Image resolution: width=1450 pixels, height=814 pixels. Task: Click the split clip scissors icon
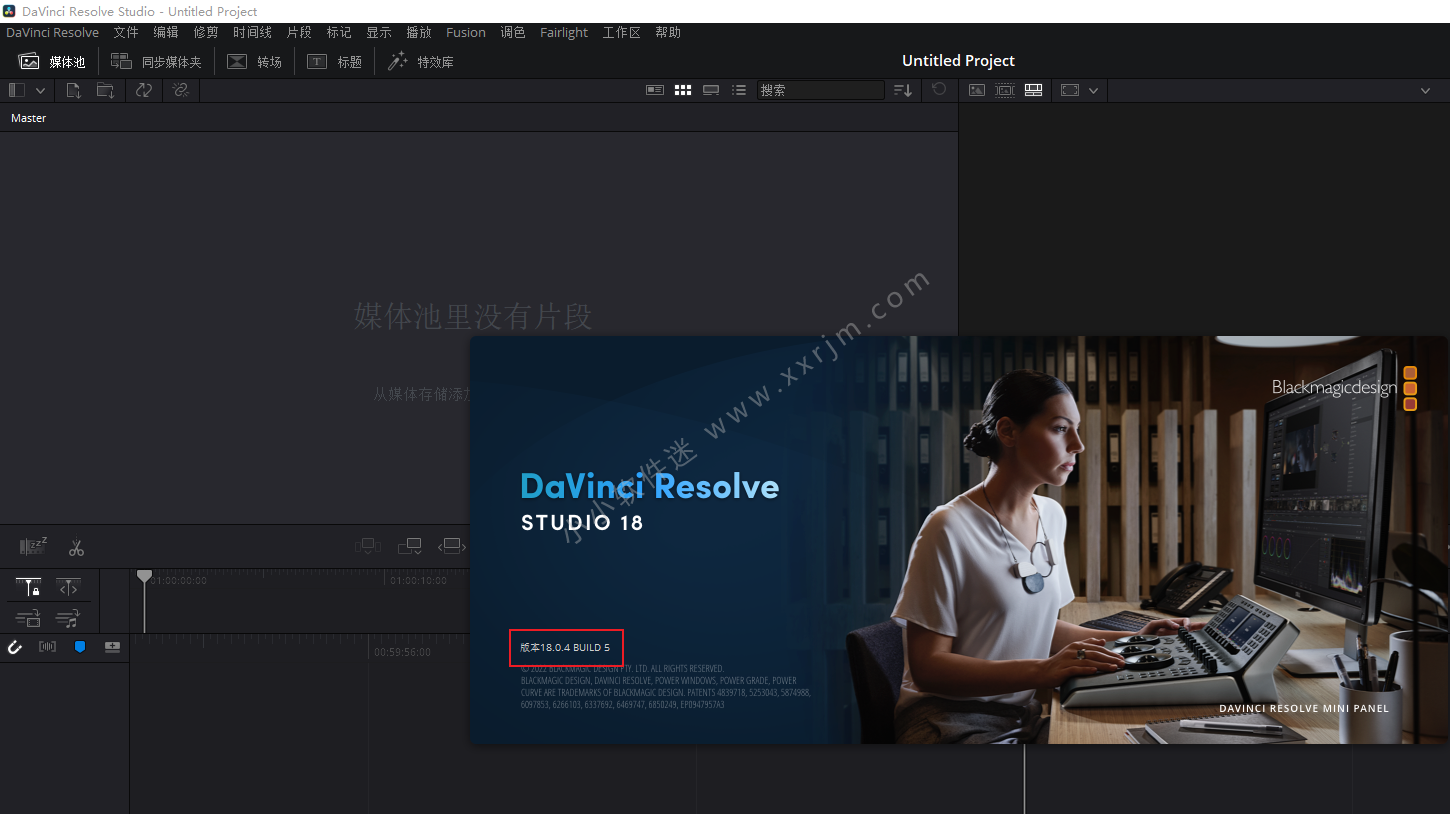point(76,548)
